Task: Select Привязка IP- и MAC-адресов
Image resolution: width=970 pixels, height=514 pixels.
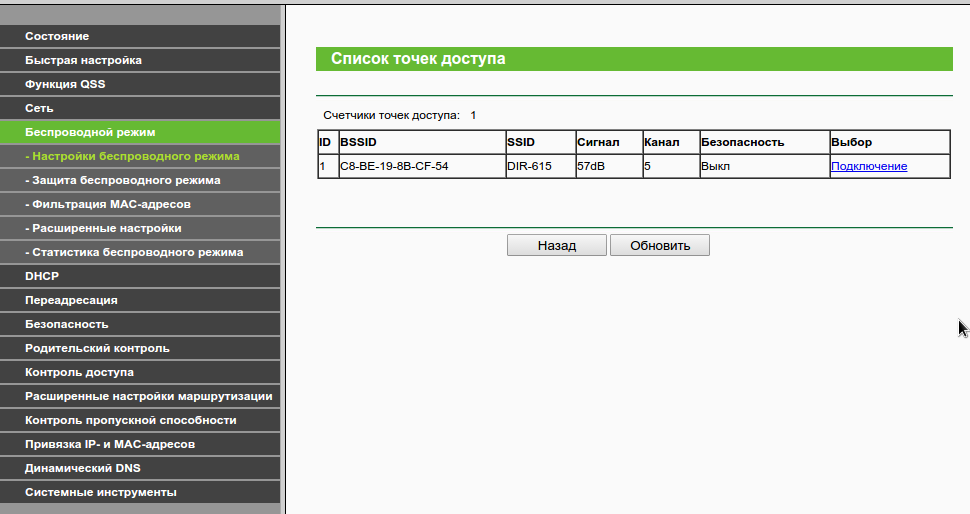Action: pyautogui.click(x=140, y=444)
